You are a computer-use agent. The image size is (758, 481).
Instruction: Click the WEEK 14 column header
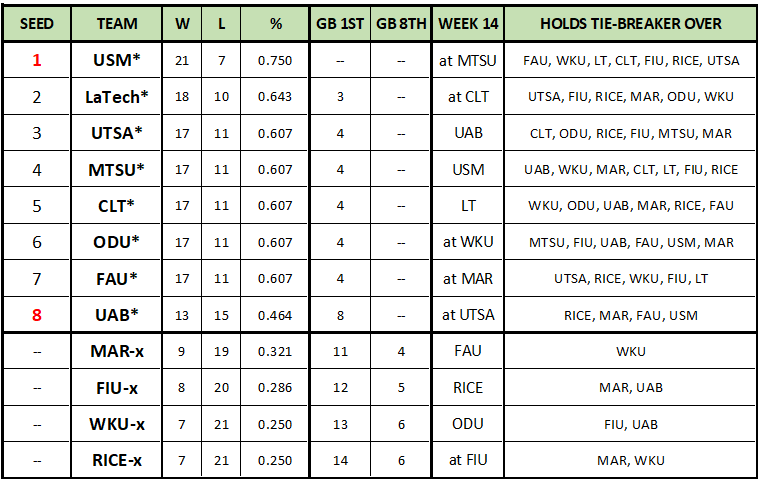click(x=467, y=23)
